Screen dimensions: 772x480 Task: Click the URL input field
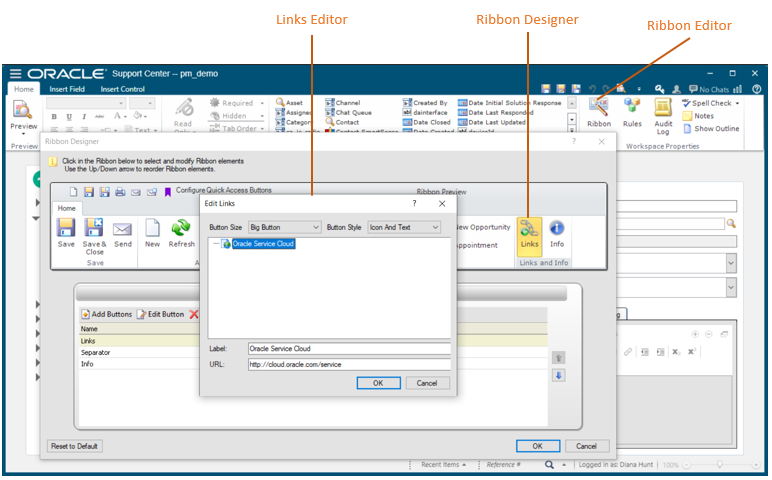pos(349,364)
